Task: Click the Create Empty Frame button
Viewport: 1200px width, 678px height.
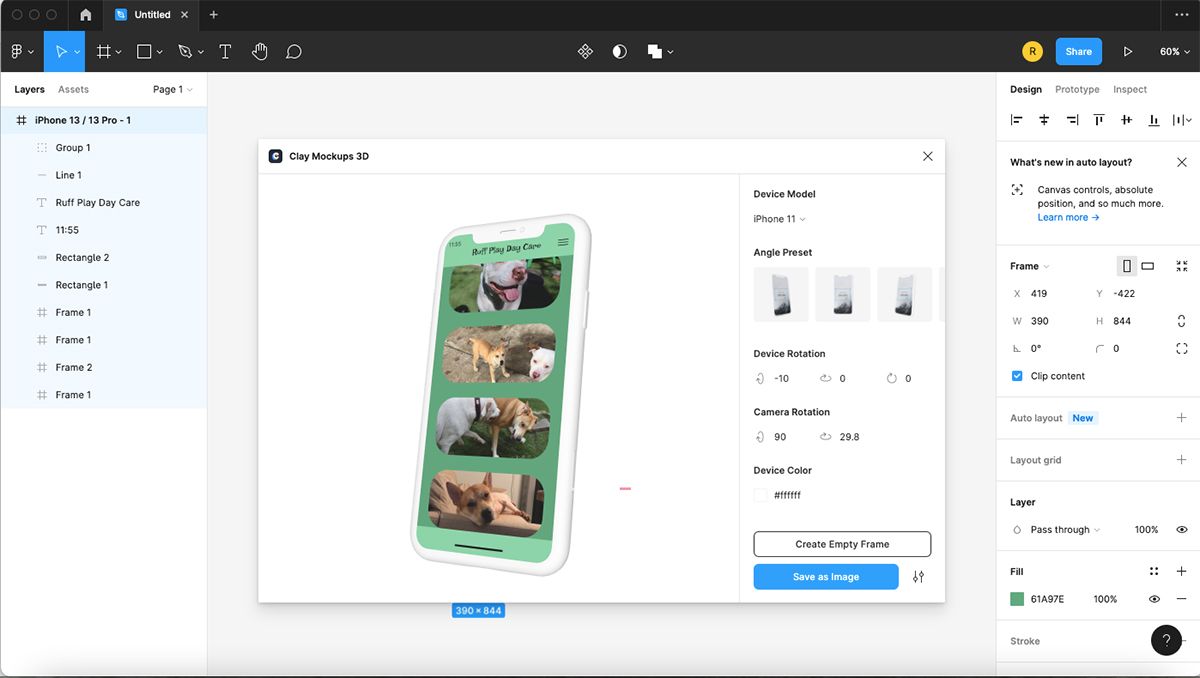Action: (x=842, y=543)
